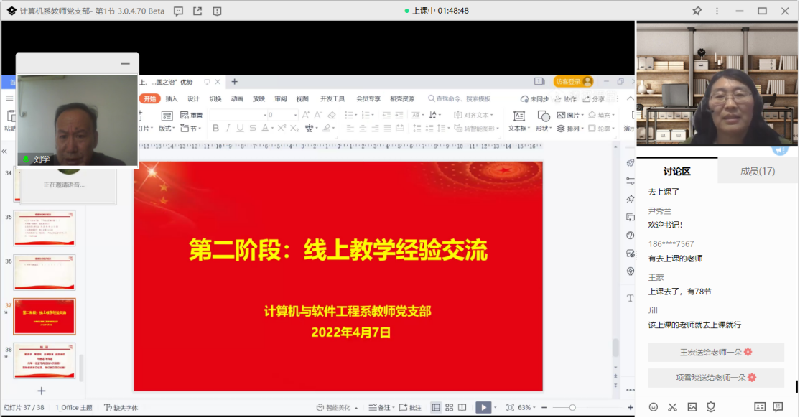
Task: Click the emoji icon in chat toolbar
Action: pyautogui.click(x=653, y=406)
